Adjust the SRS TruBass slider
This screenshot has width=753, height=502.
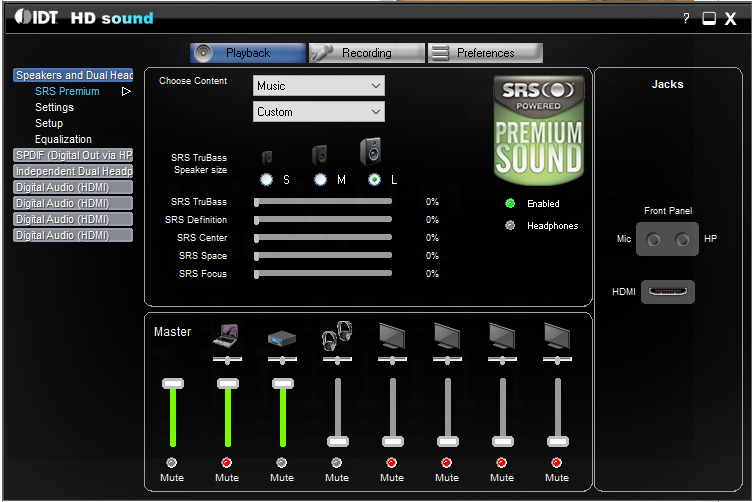pyautogui.click(x=323, y=202)
